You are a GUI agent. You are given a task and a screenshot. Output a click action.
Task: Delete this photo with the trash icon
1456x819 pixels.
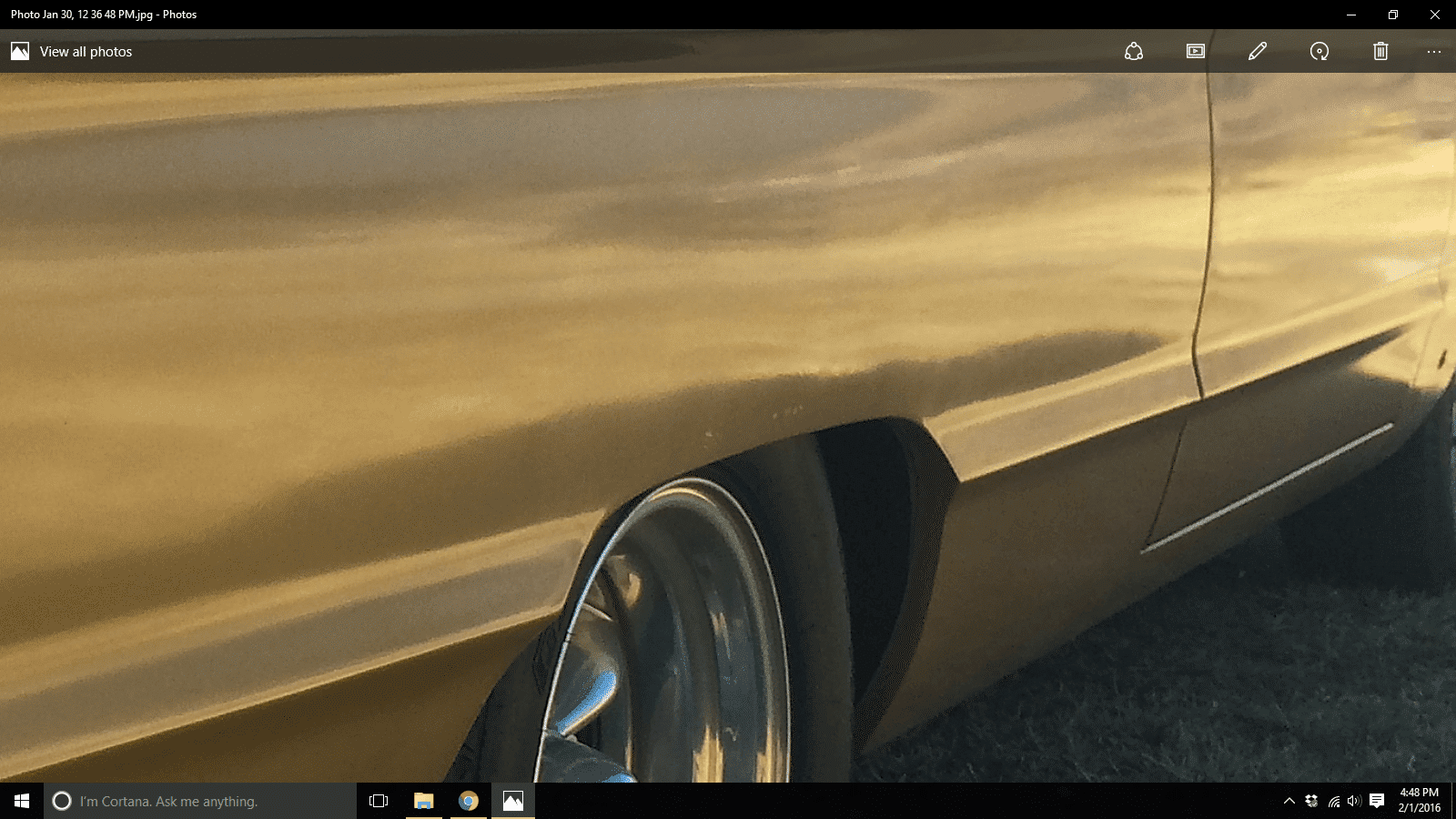tap(1380, 52)
